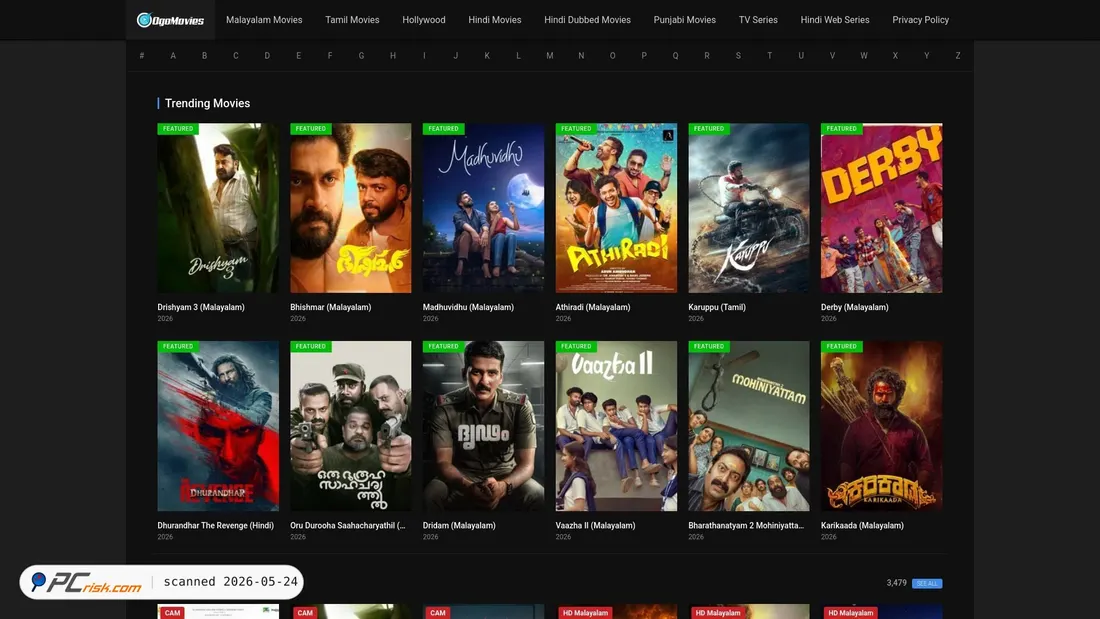Open the Drishyam 3 poster thumbnail
This screenshot has width=1100, height=619.
[x=218, y=208]
